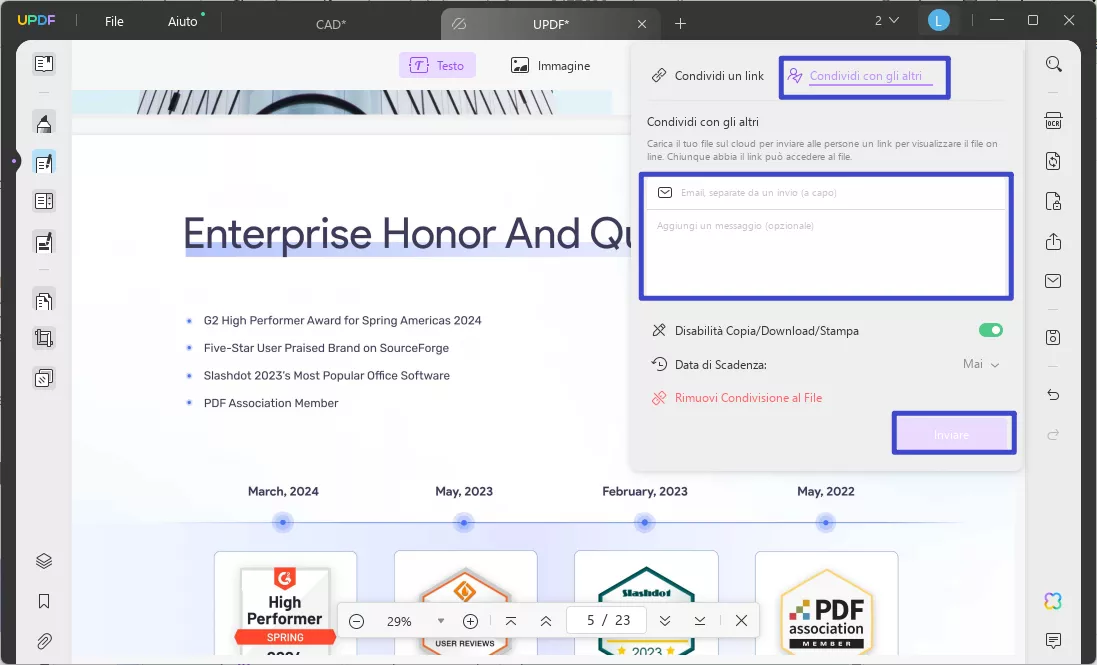This screenshot has width=1097, height=665.
Task: Open the Form preparation tool icon
Action: tap(44, 243)
